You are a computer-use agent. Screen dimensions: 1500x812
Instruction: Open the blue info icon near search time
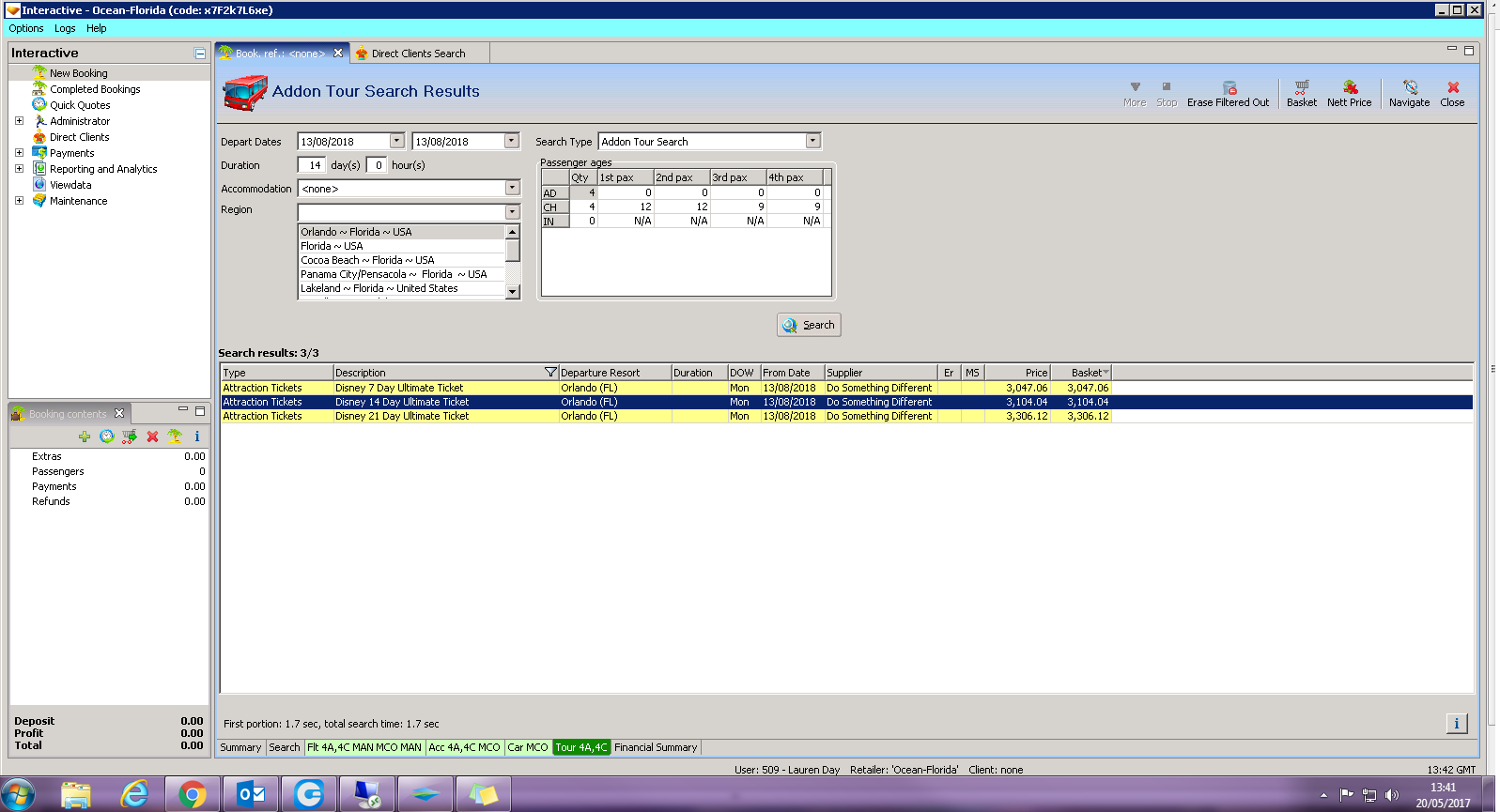[x=1456, y=723]
